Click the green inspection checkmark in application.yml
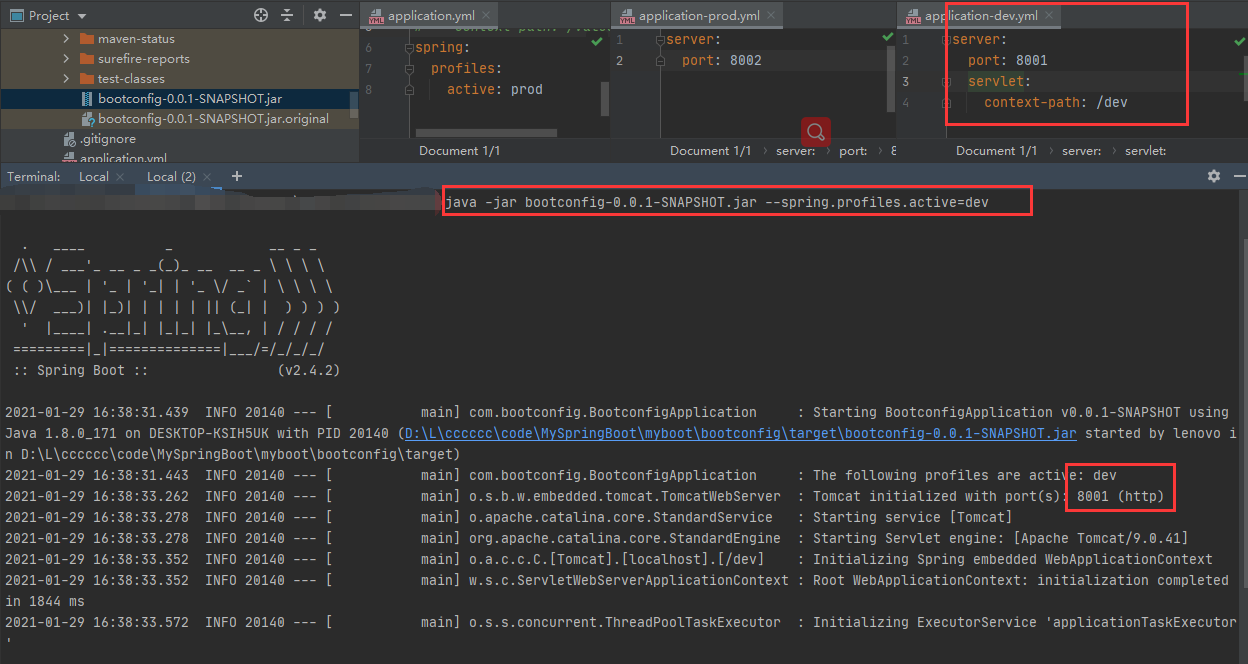The image size is (1248, 664). point(596,41)
